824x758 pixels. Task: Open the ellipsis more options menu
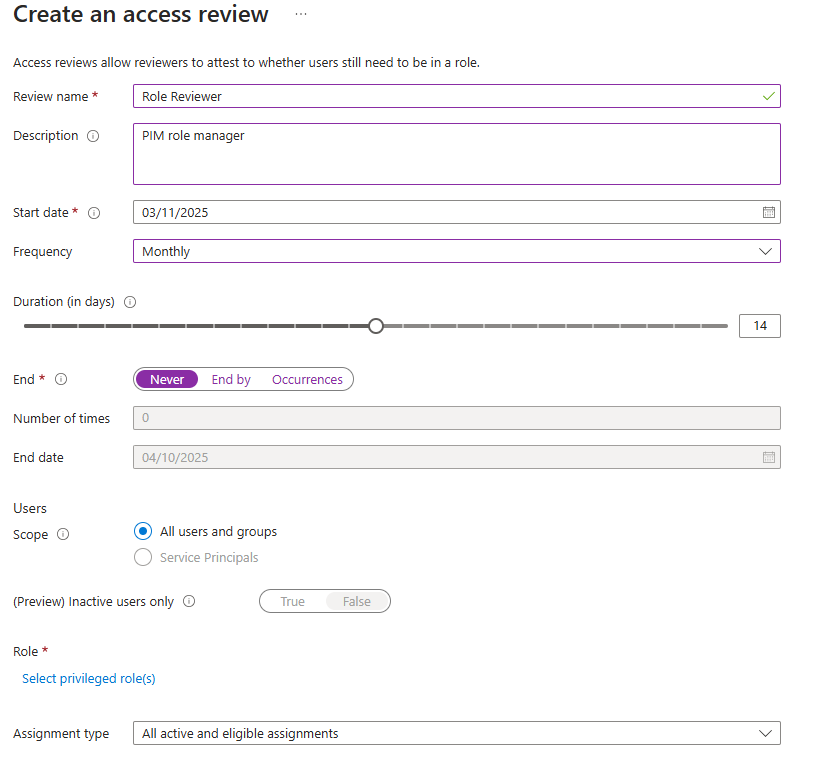(x=301, y=15)
